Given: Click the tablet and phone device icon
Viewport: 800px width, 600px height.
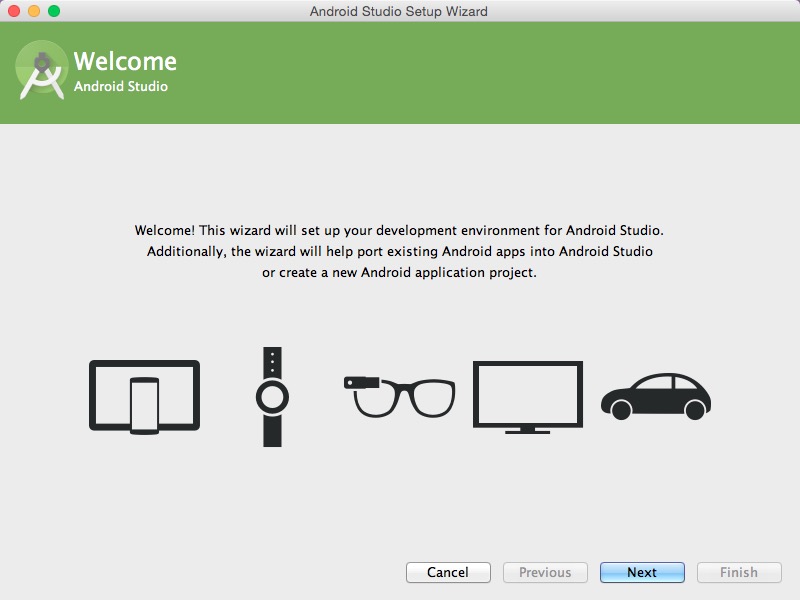Looking at the screenshot, I should 144,397.
